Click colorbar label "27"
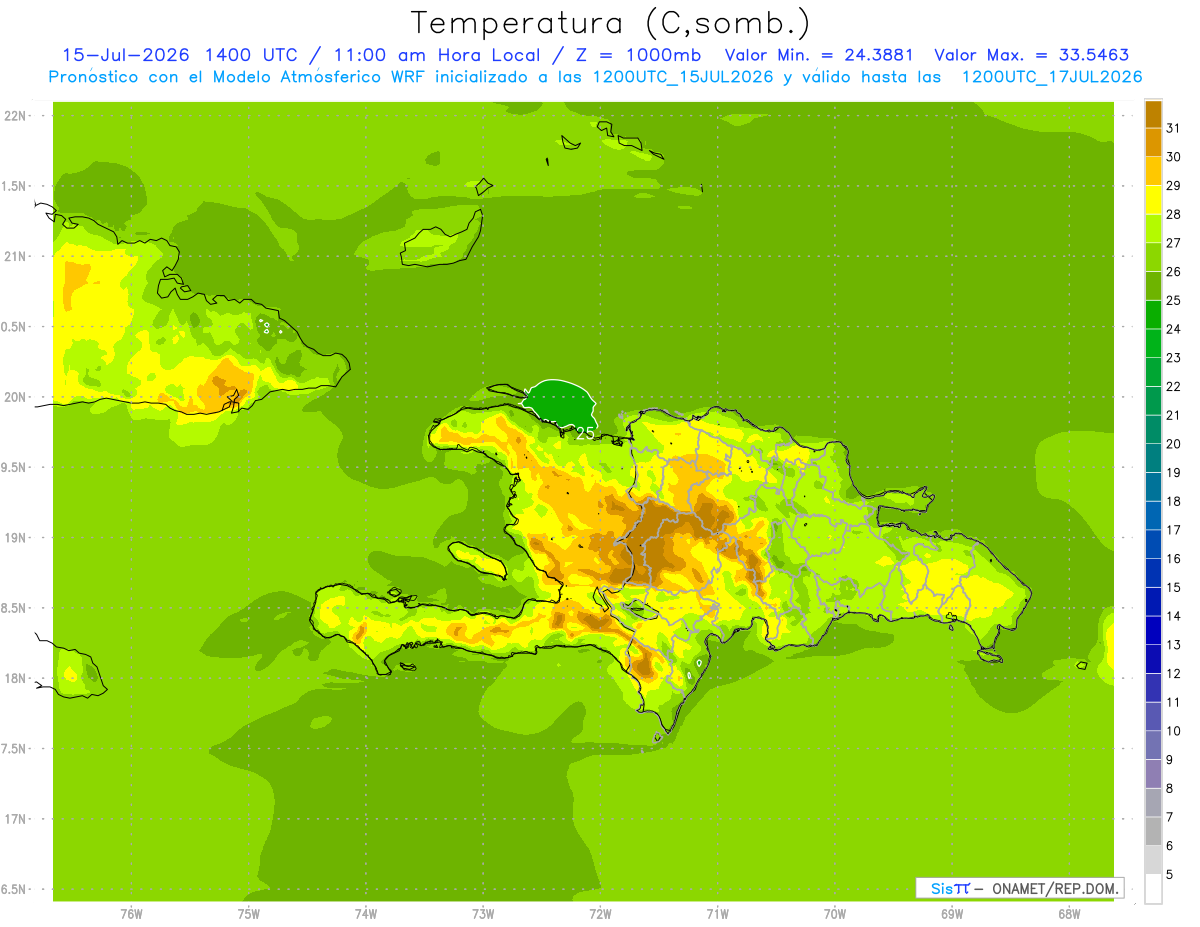Image resolution: width=1200 pixels, height=927 pixels. (x=1174, y=243)
